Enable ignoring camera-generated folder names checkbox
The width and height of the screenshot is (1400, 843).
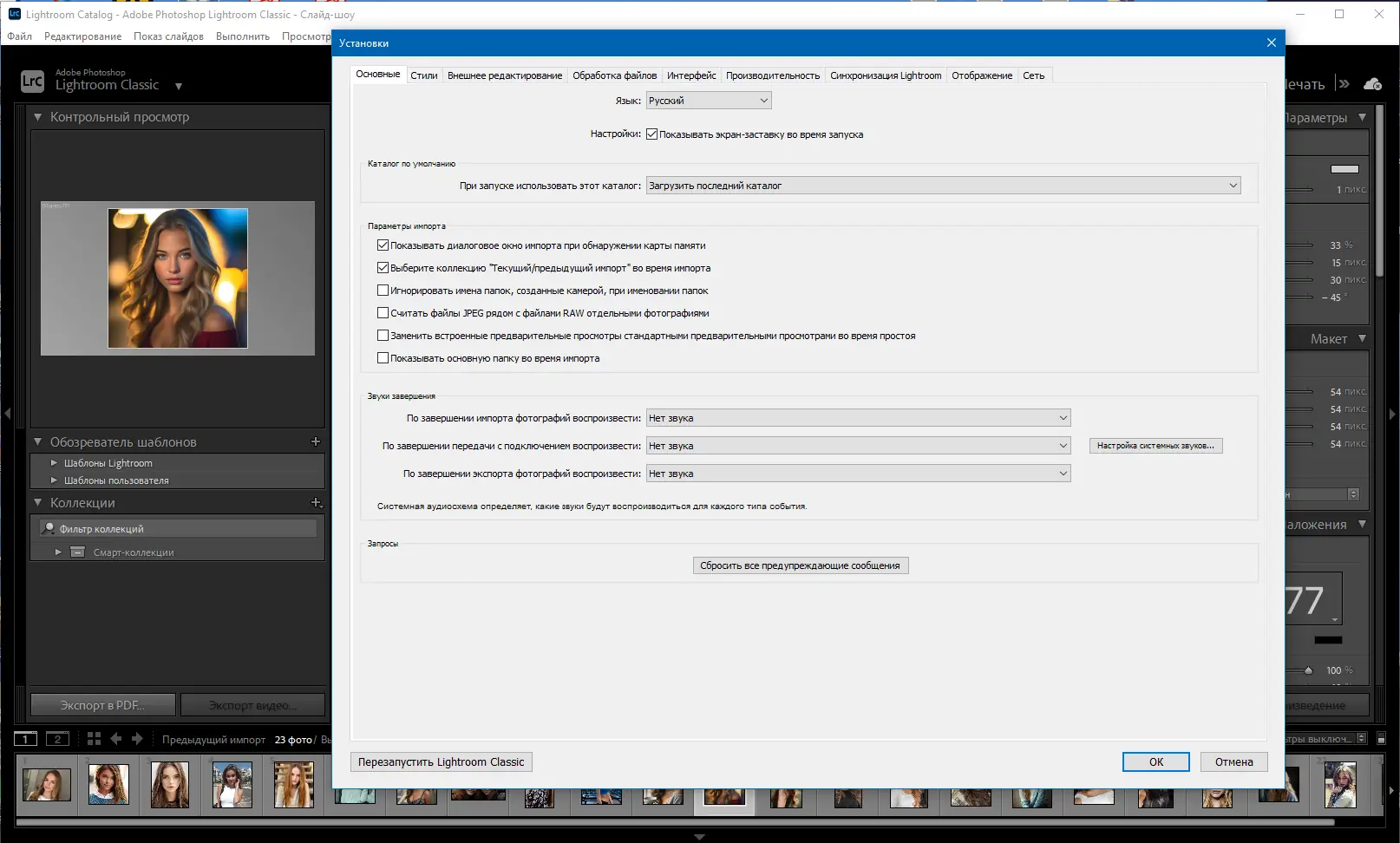[x=383, y=291]
